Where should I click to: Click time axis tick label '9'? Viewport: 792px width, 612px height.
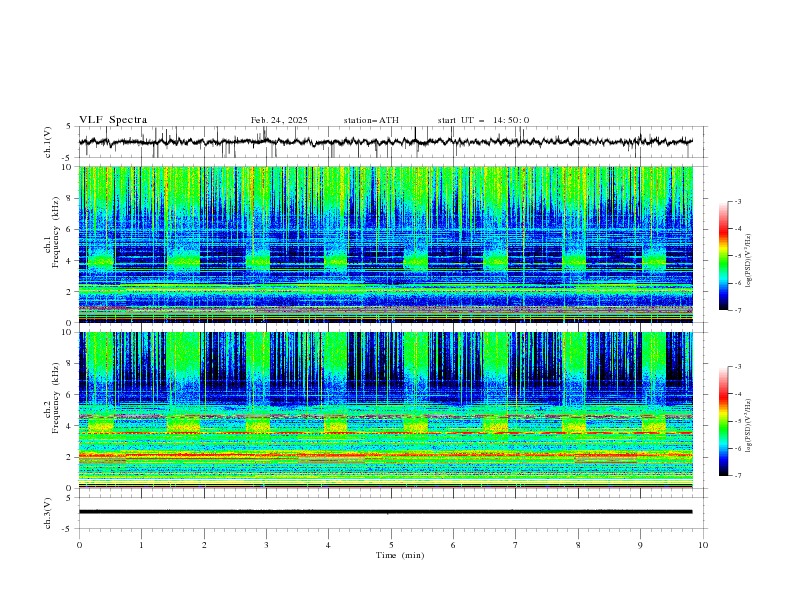point(640,545)
